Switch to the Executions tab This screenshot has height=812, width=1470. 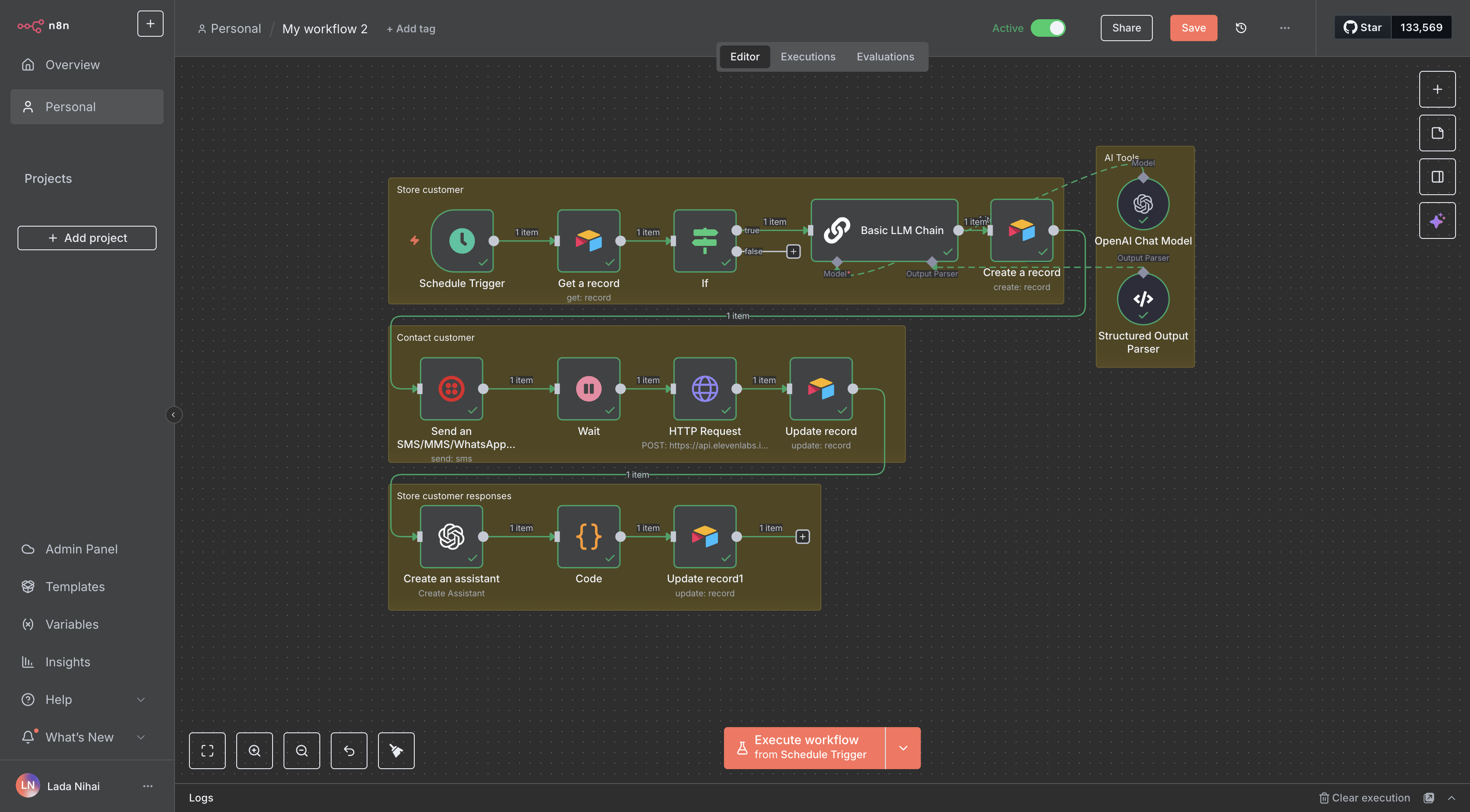808,56
